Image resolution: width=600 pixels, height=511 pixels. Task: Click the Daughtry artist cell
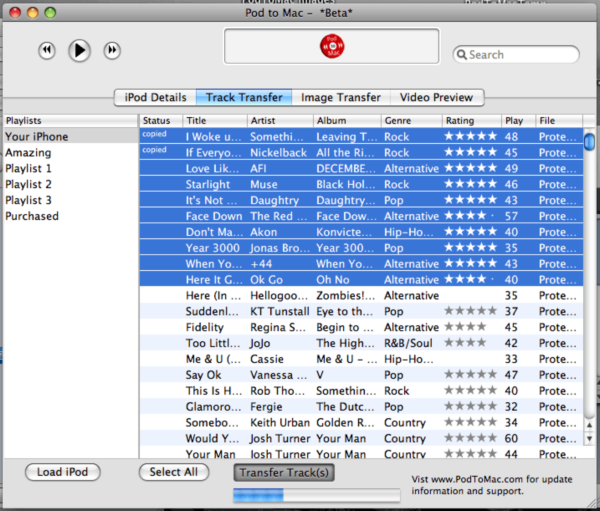[x=274, y=200]
